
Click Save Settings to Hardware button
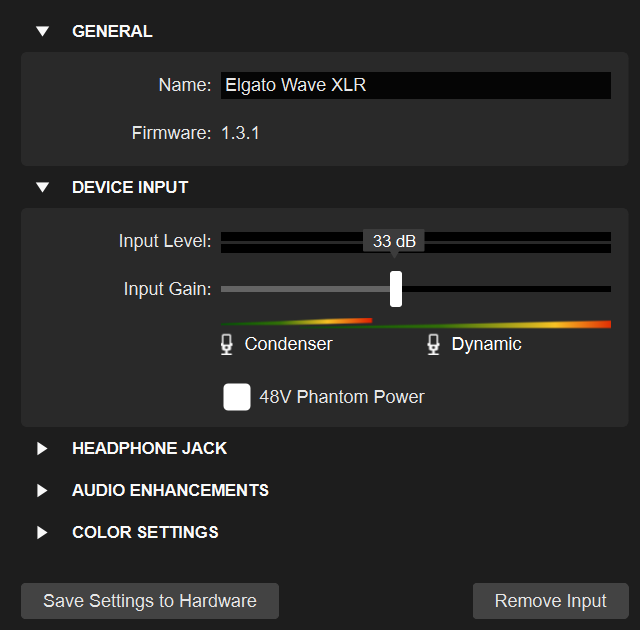[x=150, y=601]
